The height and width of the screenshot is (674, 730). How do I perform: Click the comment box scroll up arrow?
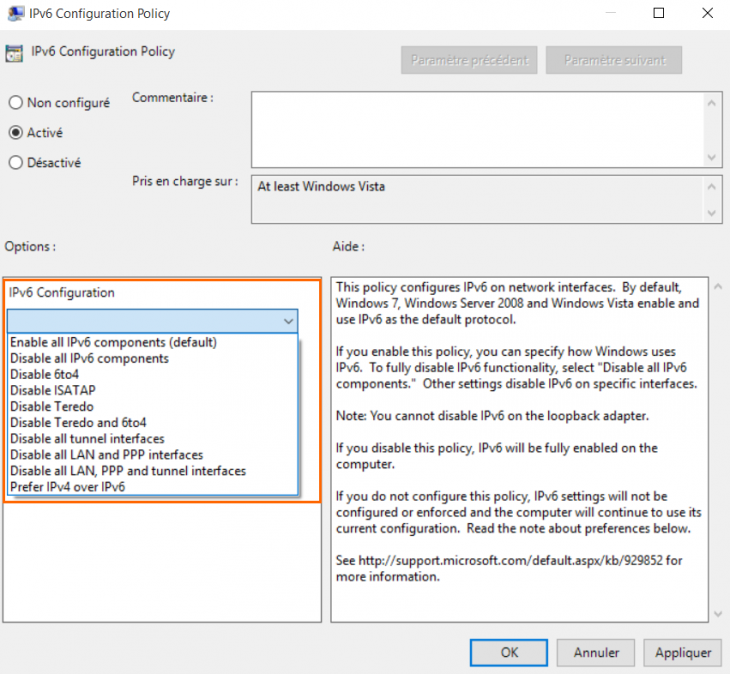pyautogui.click(x=711, y=103)
